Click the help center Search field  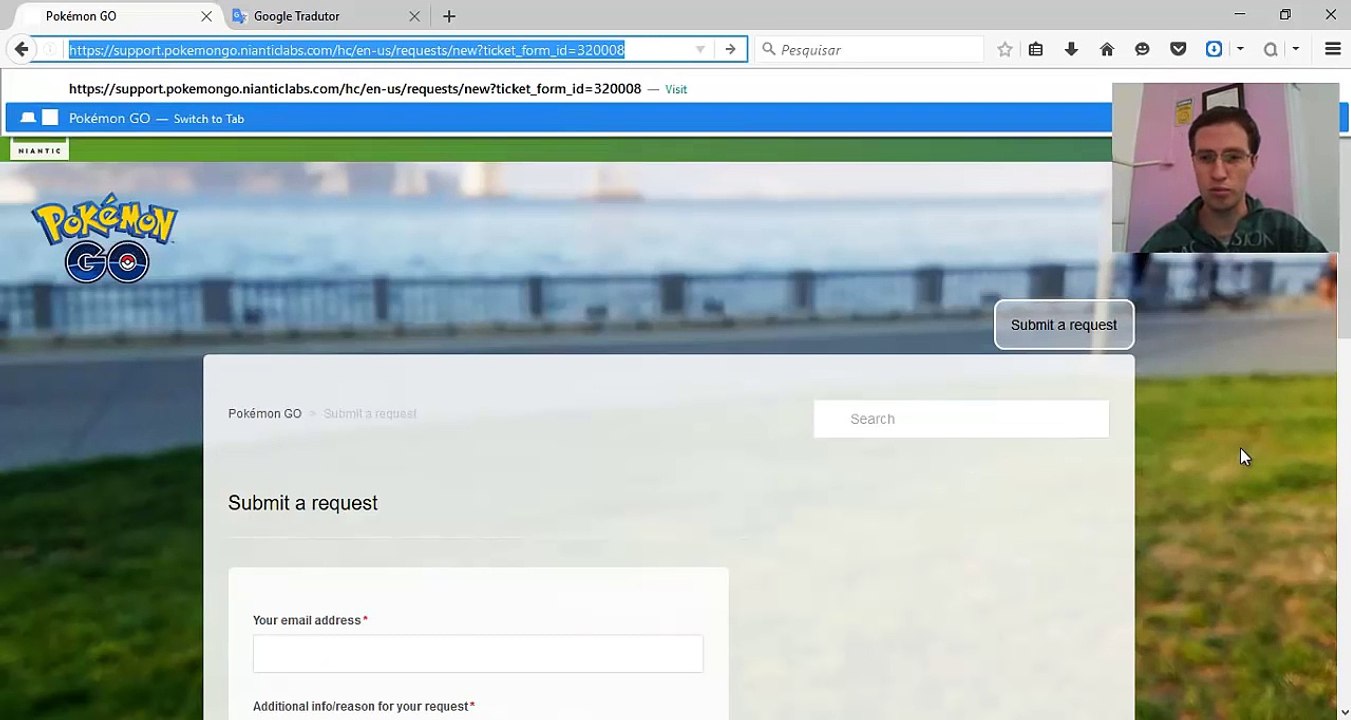961,419
